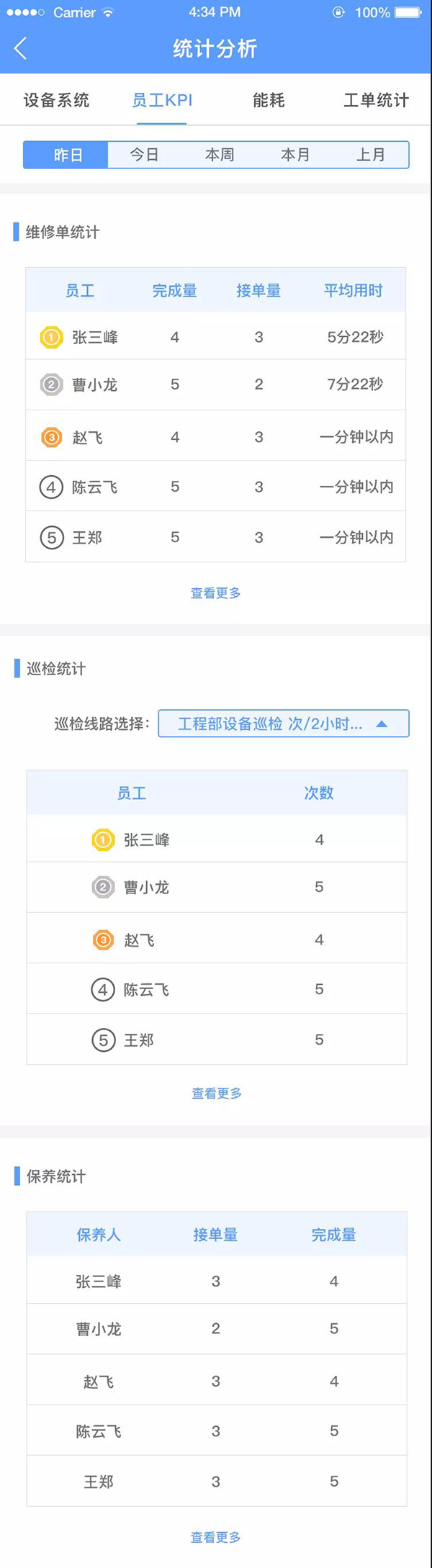Switch to the 能耗 tab

[269, 100]
